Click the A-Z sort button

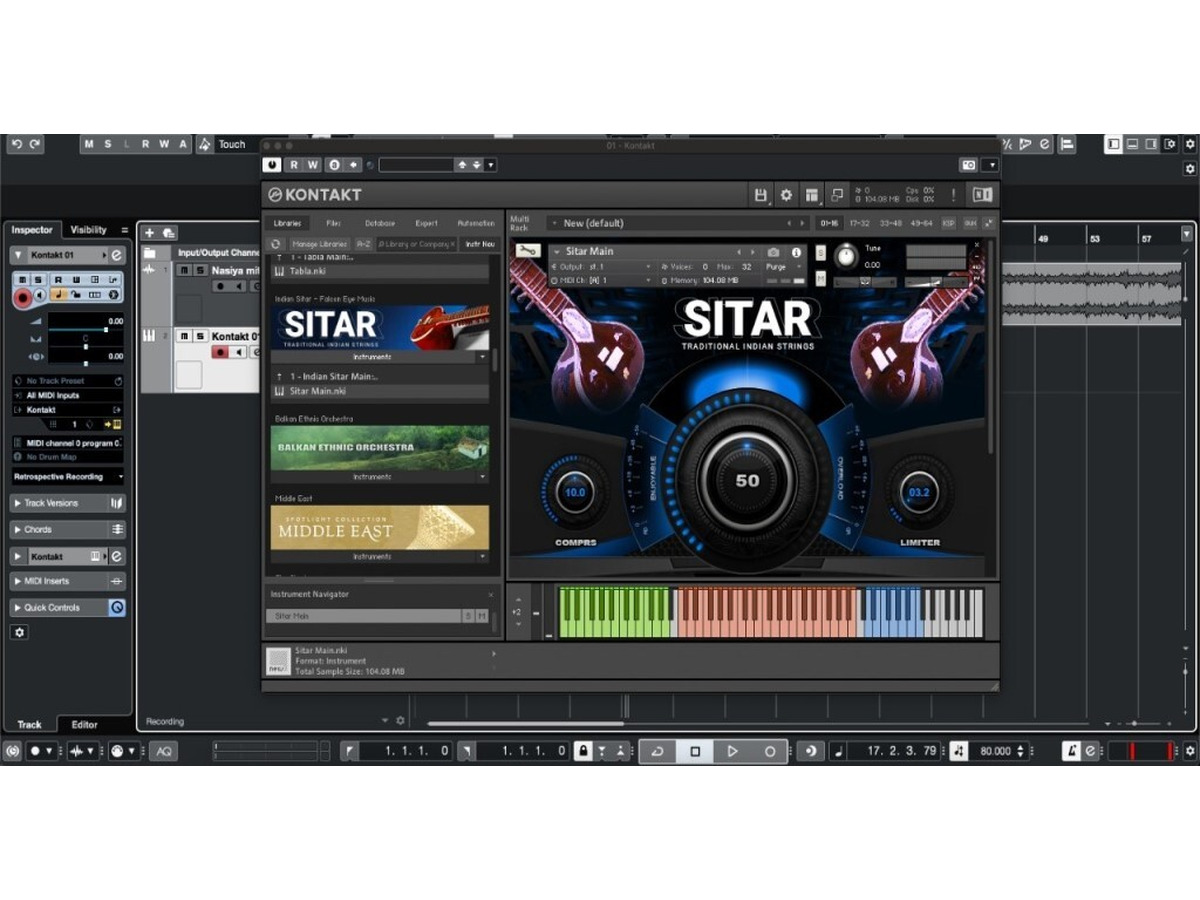(363, 244)
